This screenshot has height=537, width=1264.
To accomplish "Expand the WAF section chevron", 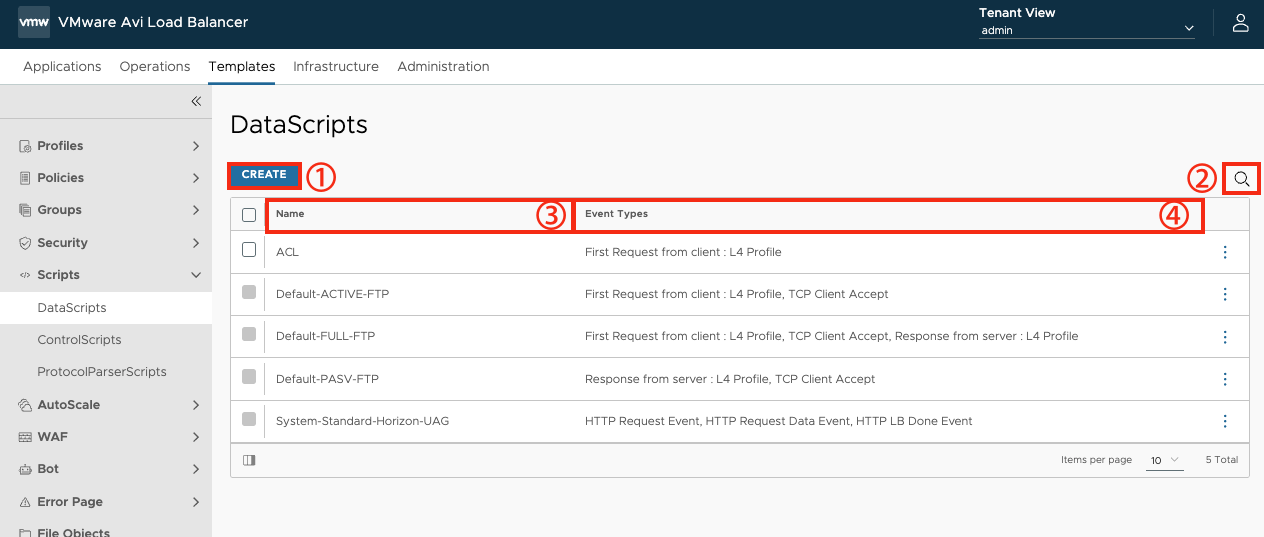I will click(x=196, y=437).
